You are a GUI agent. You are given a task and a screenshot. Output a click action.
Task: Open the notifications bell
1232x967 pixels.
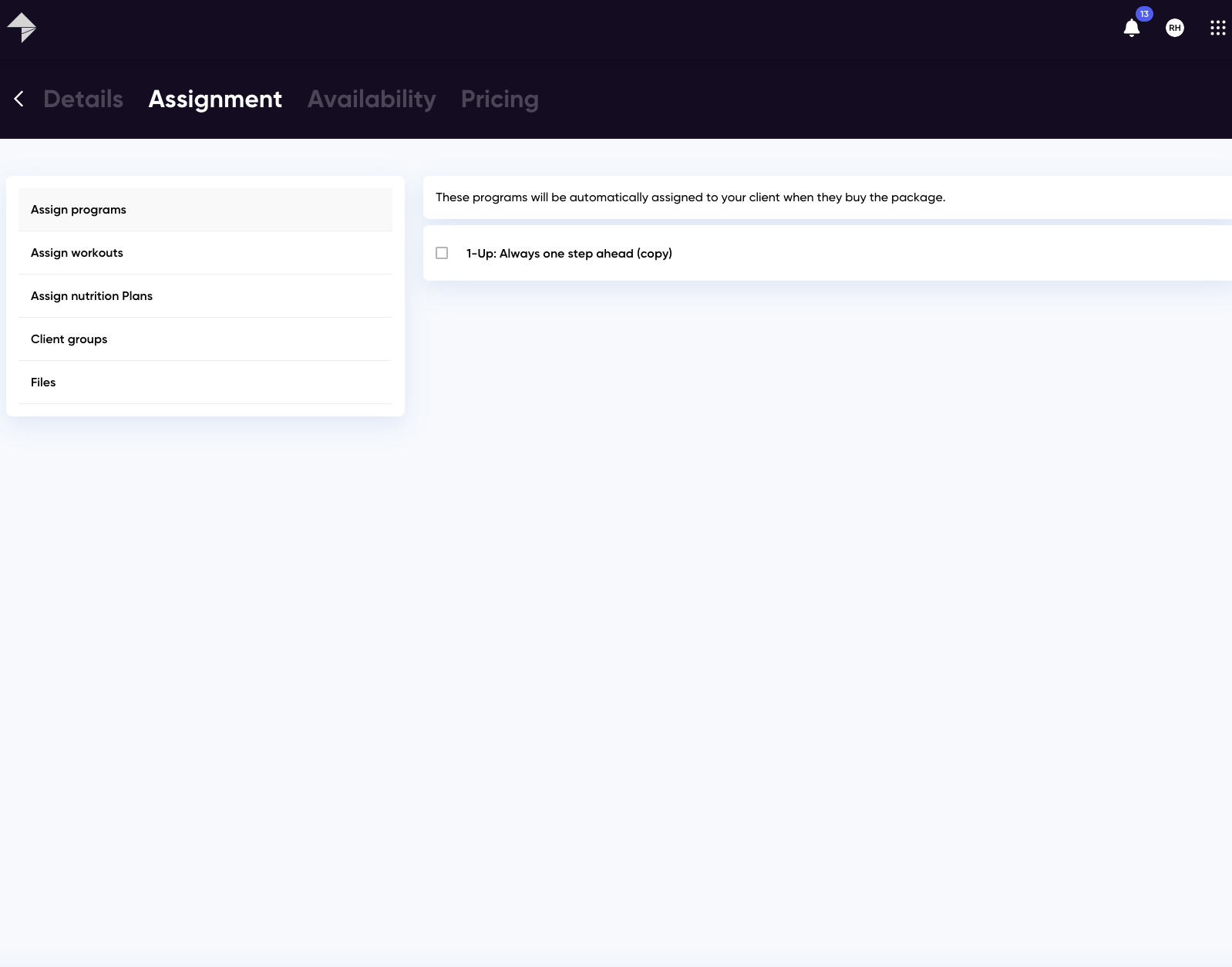click(x=1131, y=29)
